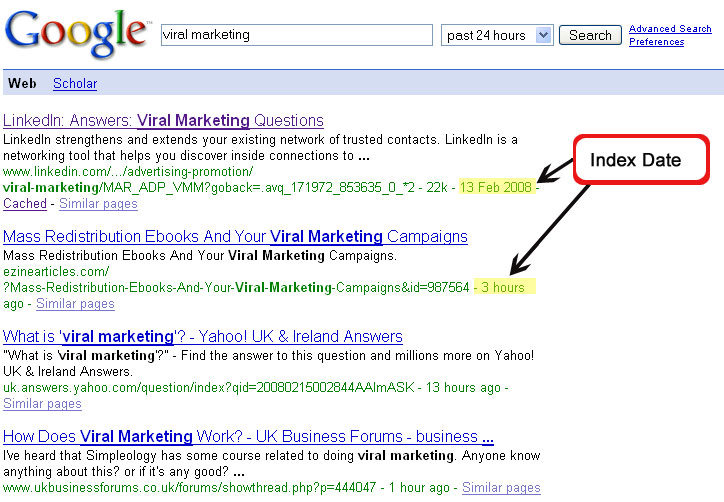
Task: Select the Web tab
Action: (22, 84)
